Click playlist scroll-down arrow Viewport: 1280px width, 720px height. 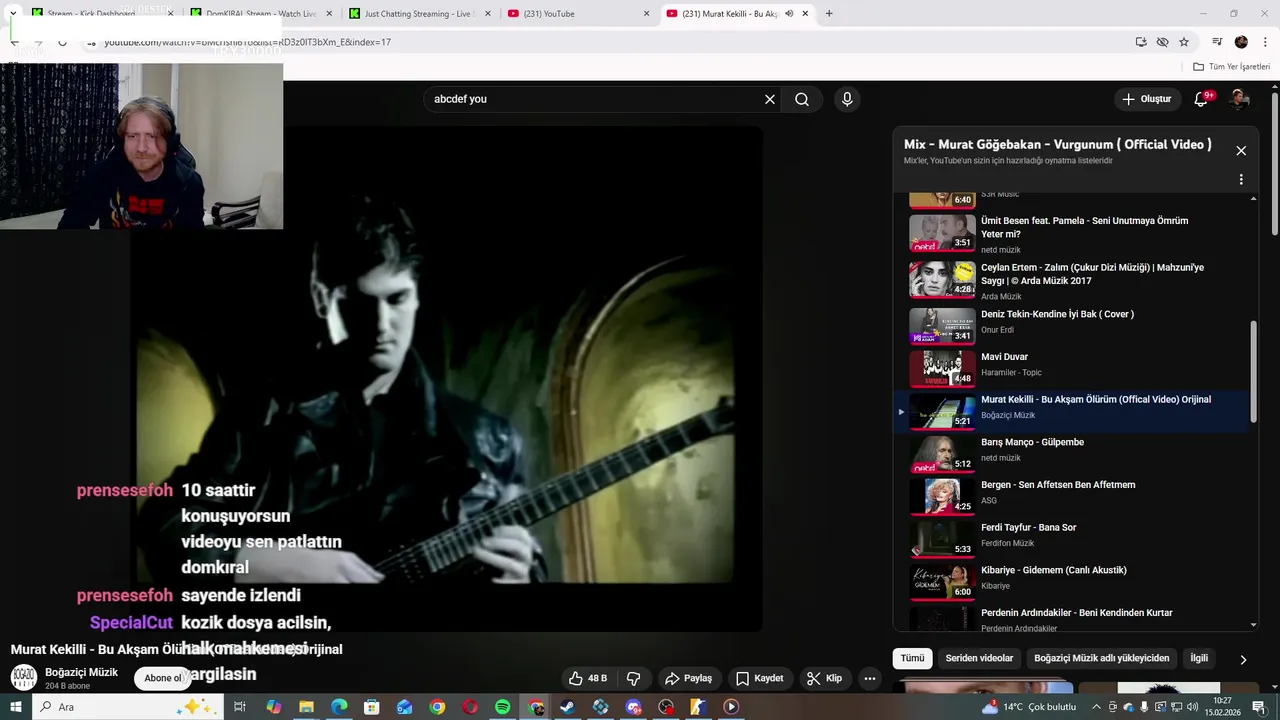pyautogui.click(x=1254, y=625)
